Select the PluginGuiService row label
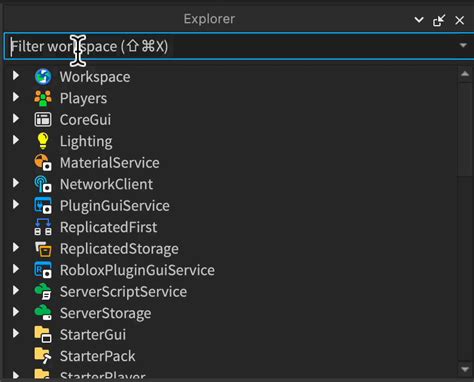474x382 pixels. pos(115,206)
